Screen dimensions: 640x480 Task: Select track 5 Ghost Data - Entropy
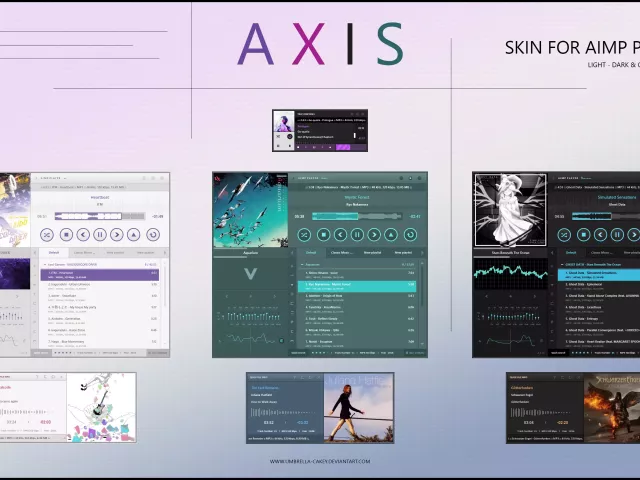tap(599, 320)
